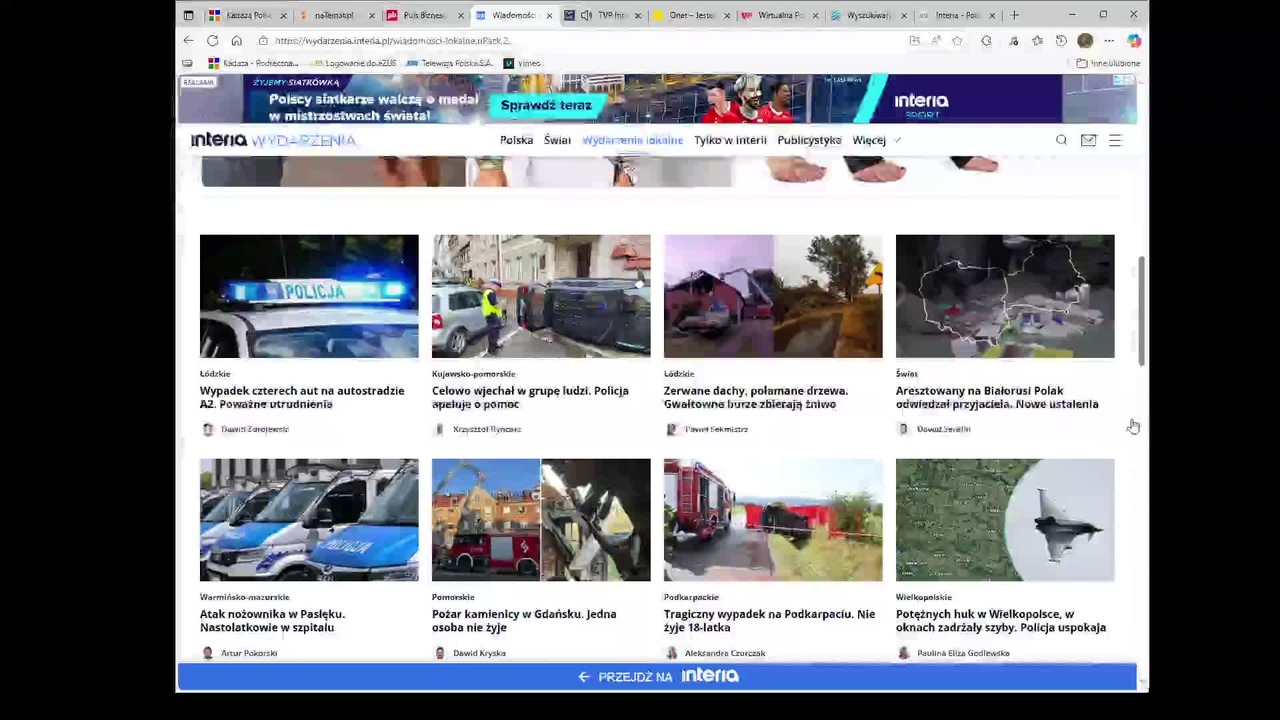Open the browser settings and more menu
Screen dimensions: 1280x720
[x=1109, y=41]
